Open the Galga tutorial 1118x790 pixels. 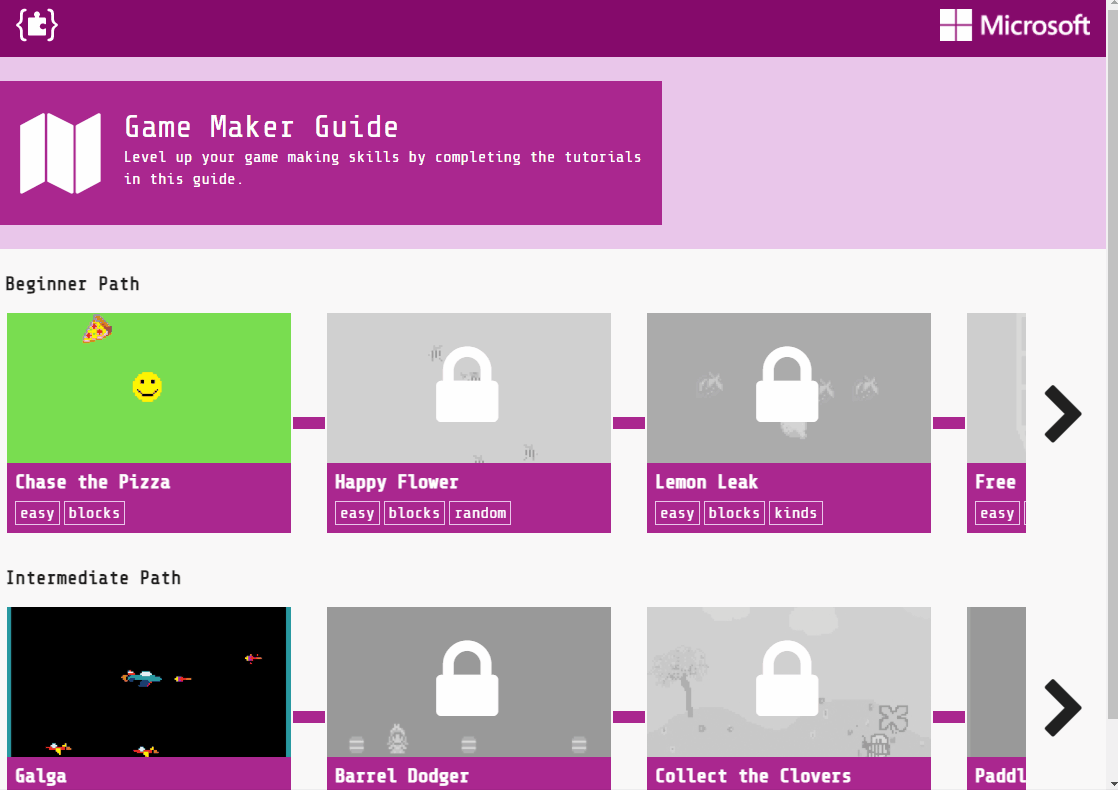coord(148,681)
